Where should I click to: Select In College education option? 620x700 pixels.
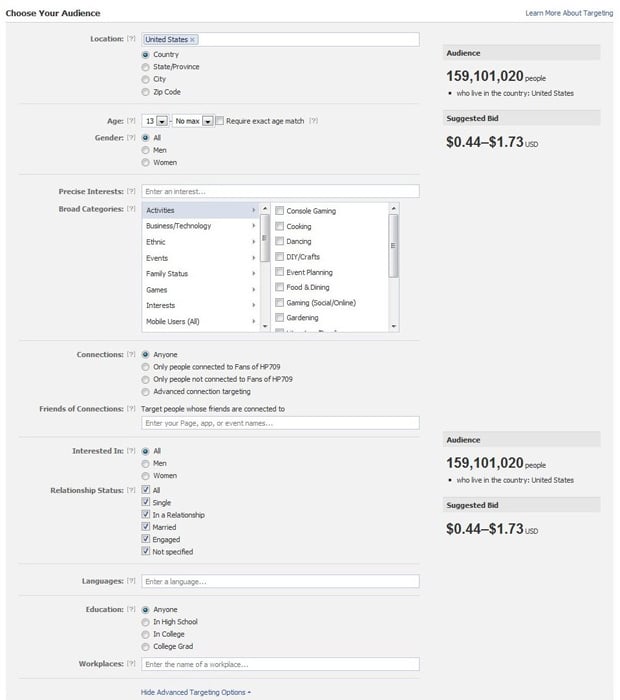145,634
